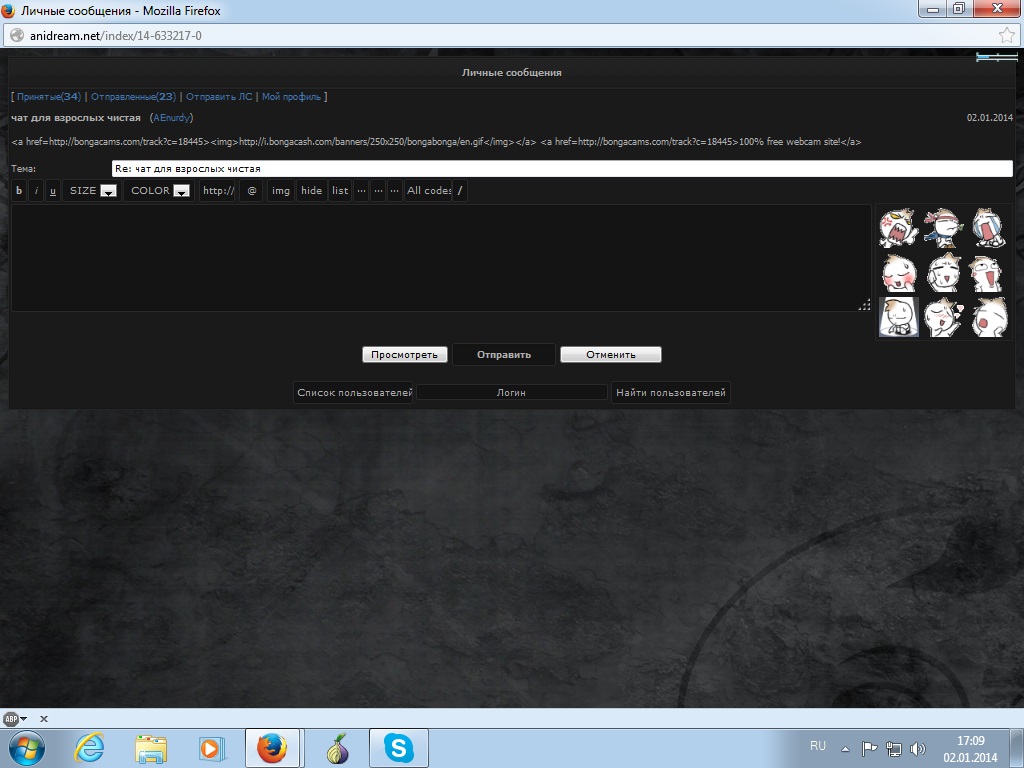Click the volume speaker tray icon
This screenshot has width=1024, height=768.
coord(918,748)
